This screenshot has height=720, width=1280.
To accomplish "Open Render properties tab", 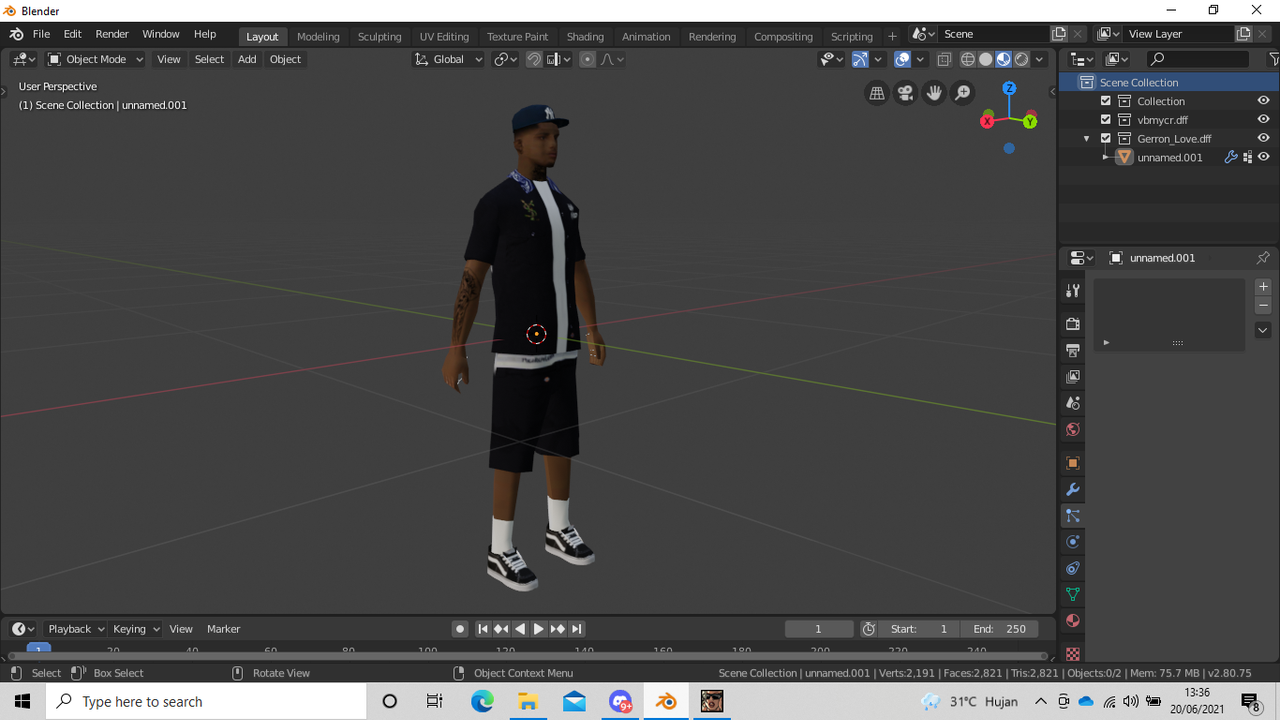I will pos(1073,324).
